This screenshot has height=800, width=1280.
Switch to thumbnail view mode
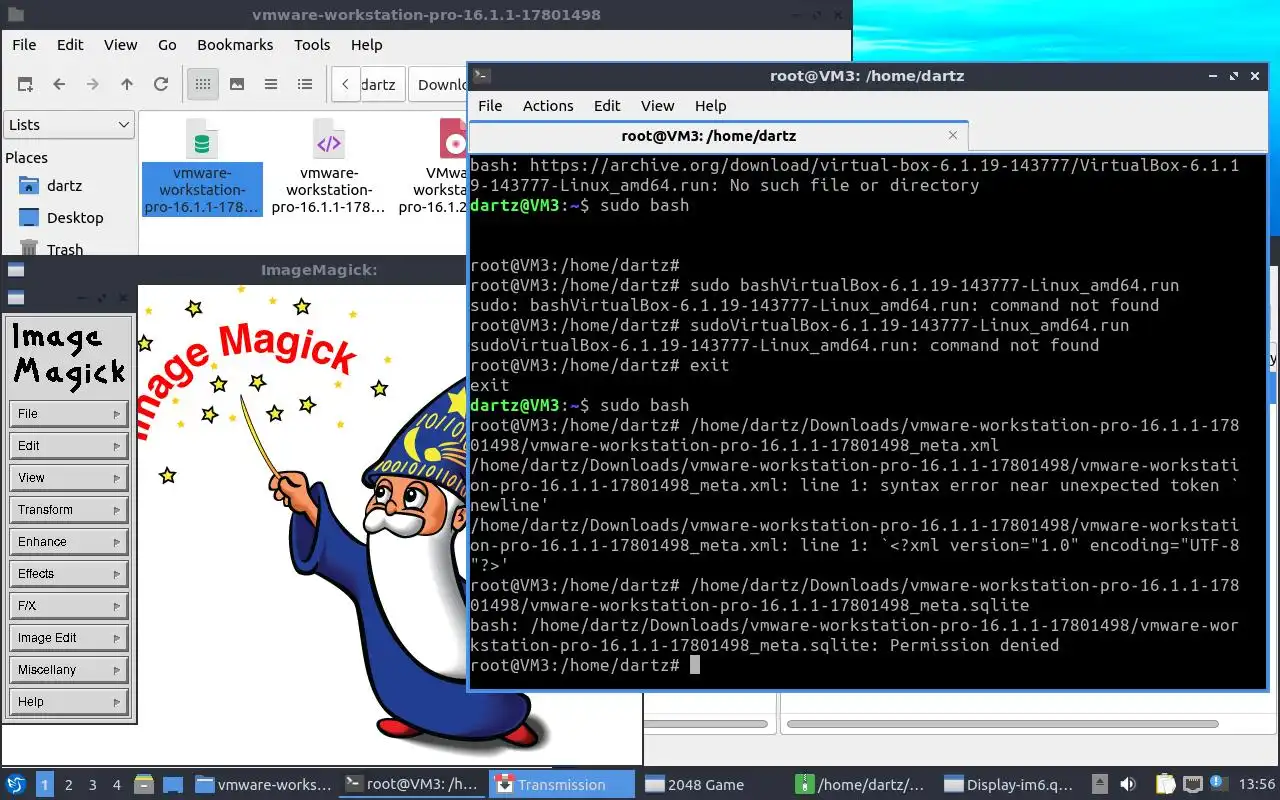click(x=237, y=85)
